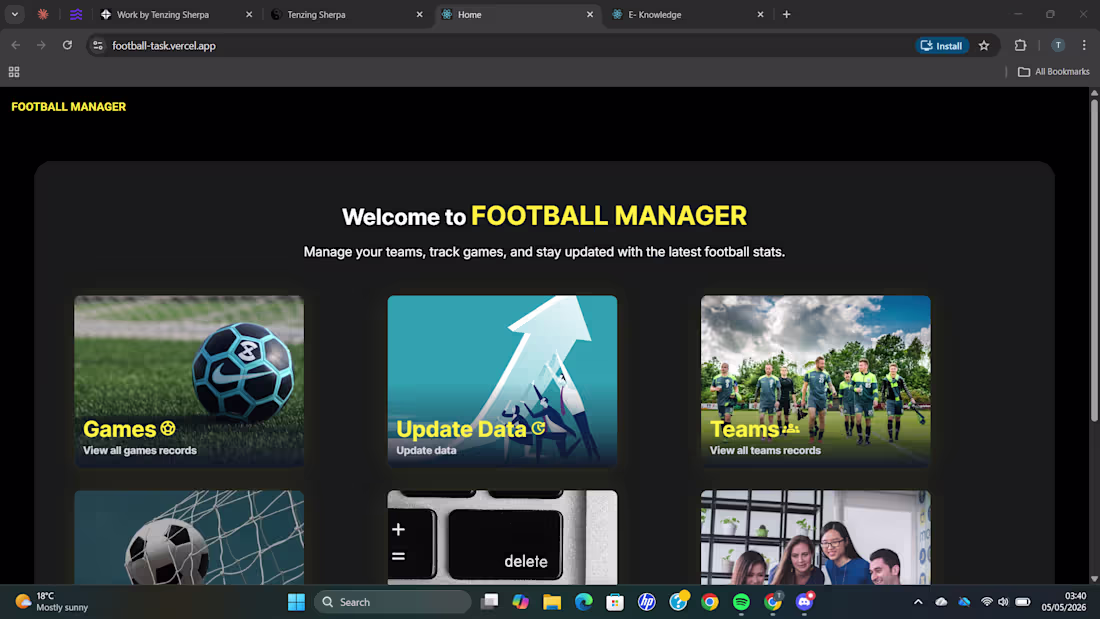Image resolution: width=1100 pixels, height=619 pixels.
Task: Click the soccer ball icon beside Games
Action: pyautogui.click(x=168, y=428)
